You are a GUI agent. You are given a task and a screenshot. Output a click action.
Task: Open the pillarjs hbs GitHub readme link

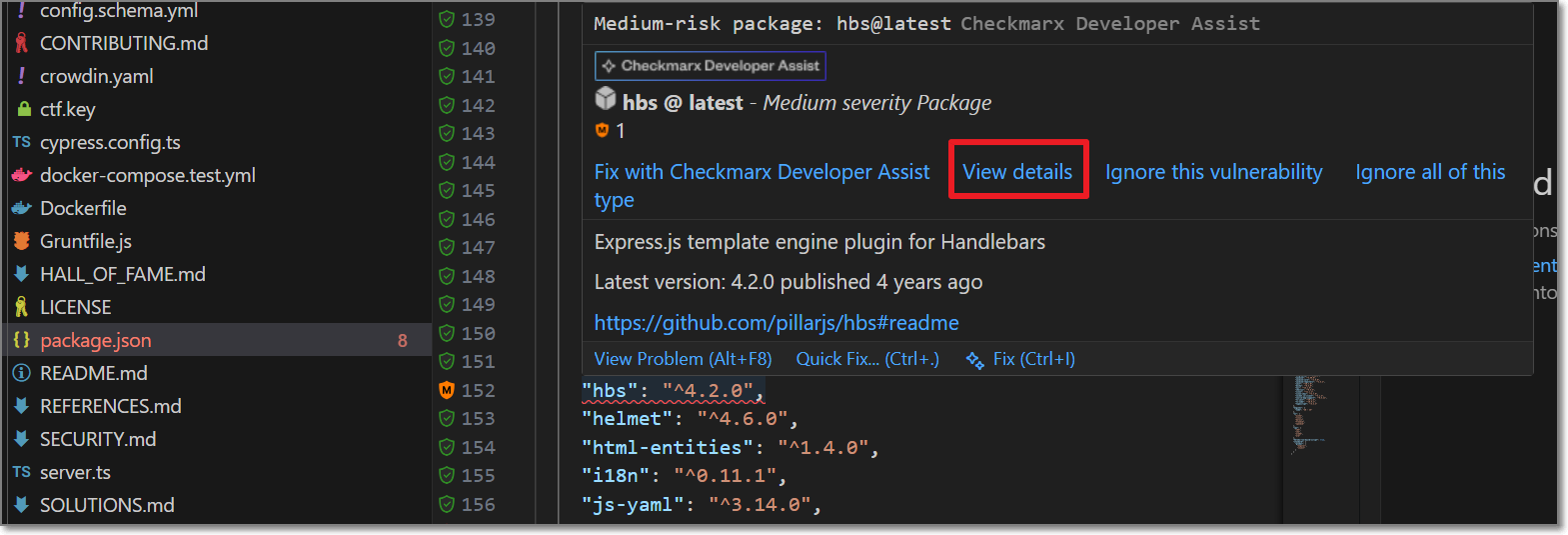[x=777, y=323]
